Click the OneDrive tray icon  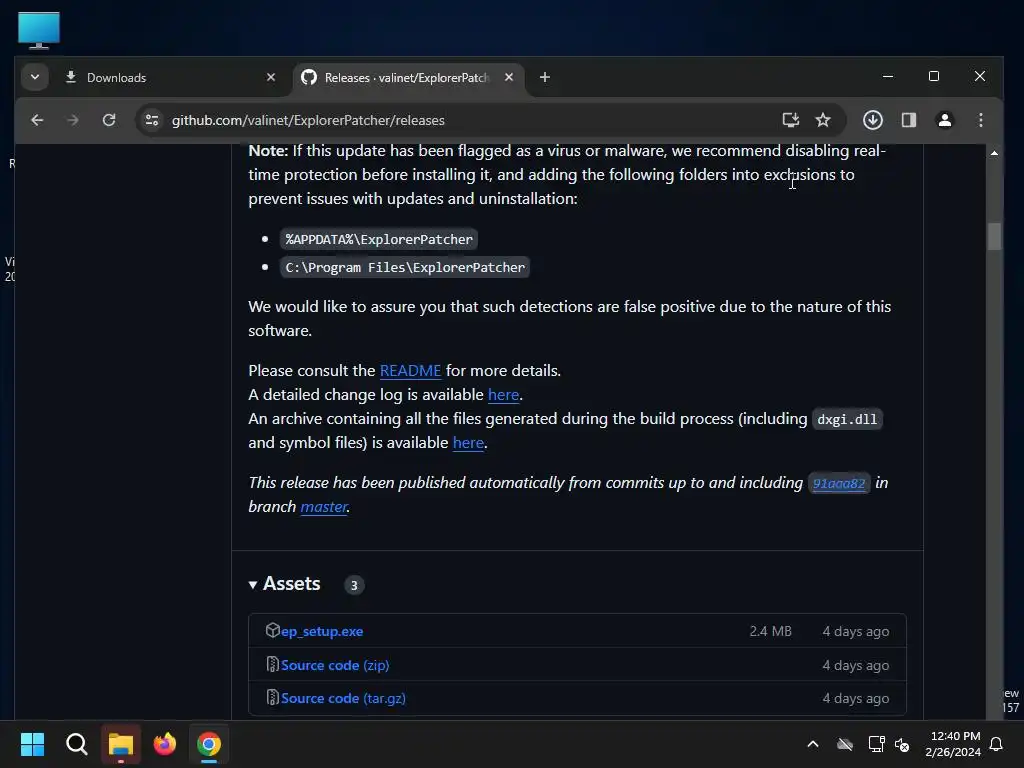tap(845, 744)
